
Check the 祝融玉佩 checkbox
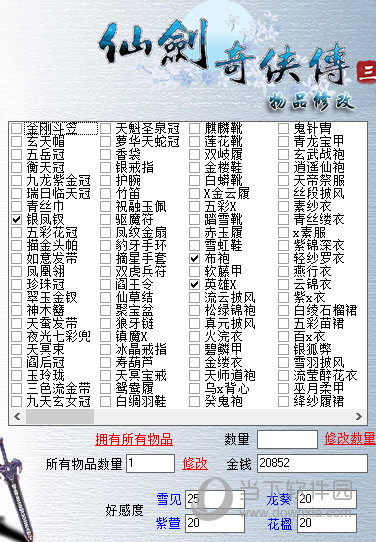coord(105,206)
